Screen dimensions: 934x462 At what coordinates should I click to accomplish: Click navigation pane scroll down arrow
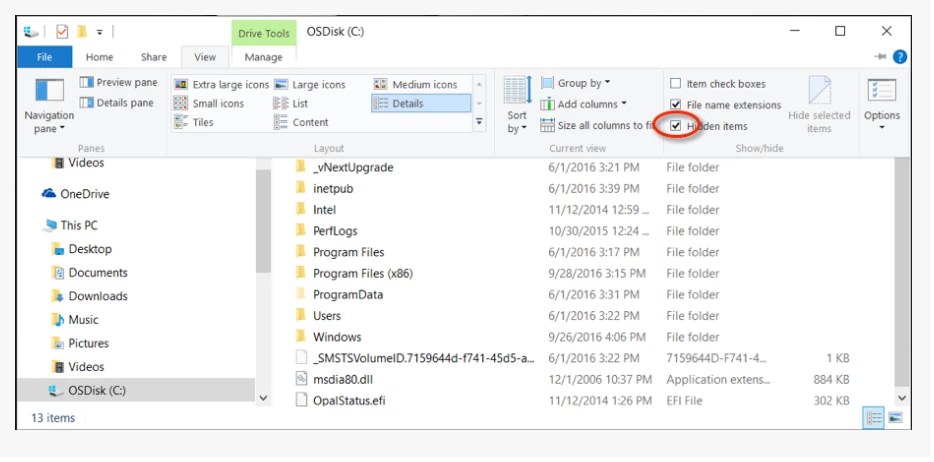tap(263, 398)
